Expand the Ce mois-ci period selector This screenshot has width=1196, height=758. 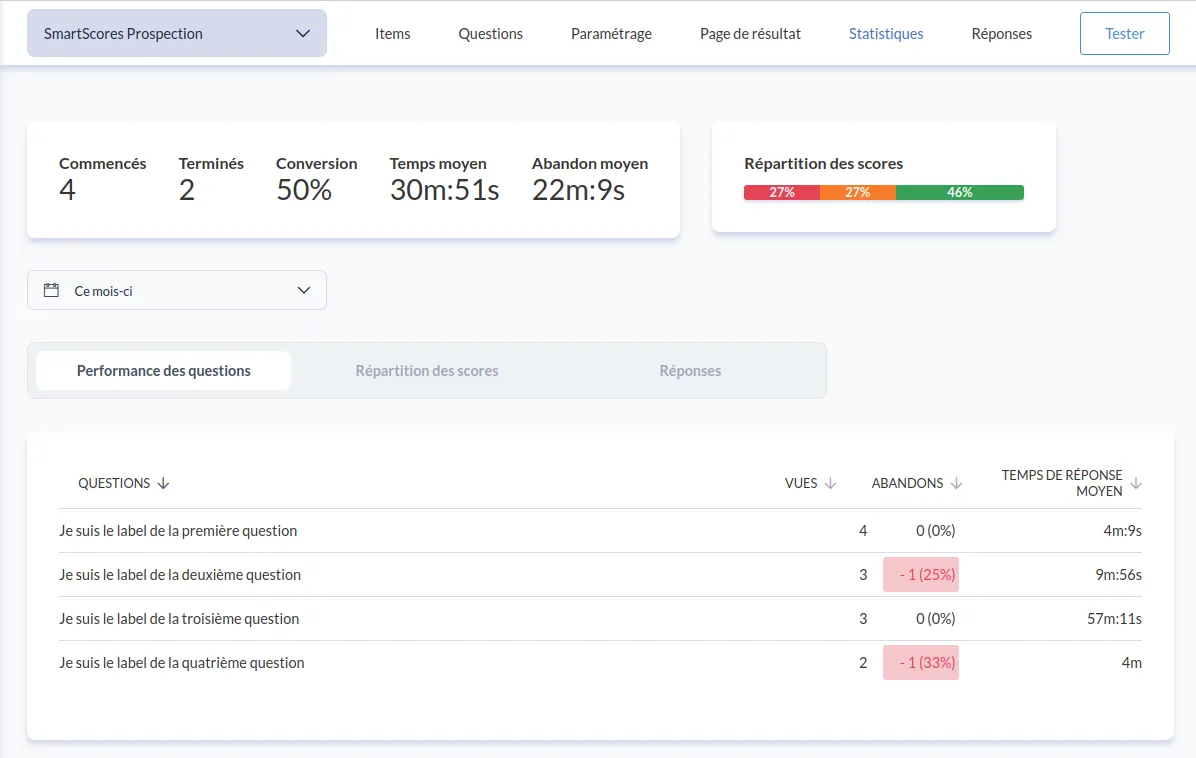[x=177, y=290]
